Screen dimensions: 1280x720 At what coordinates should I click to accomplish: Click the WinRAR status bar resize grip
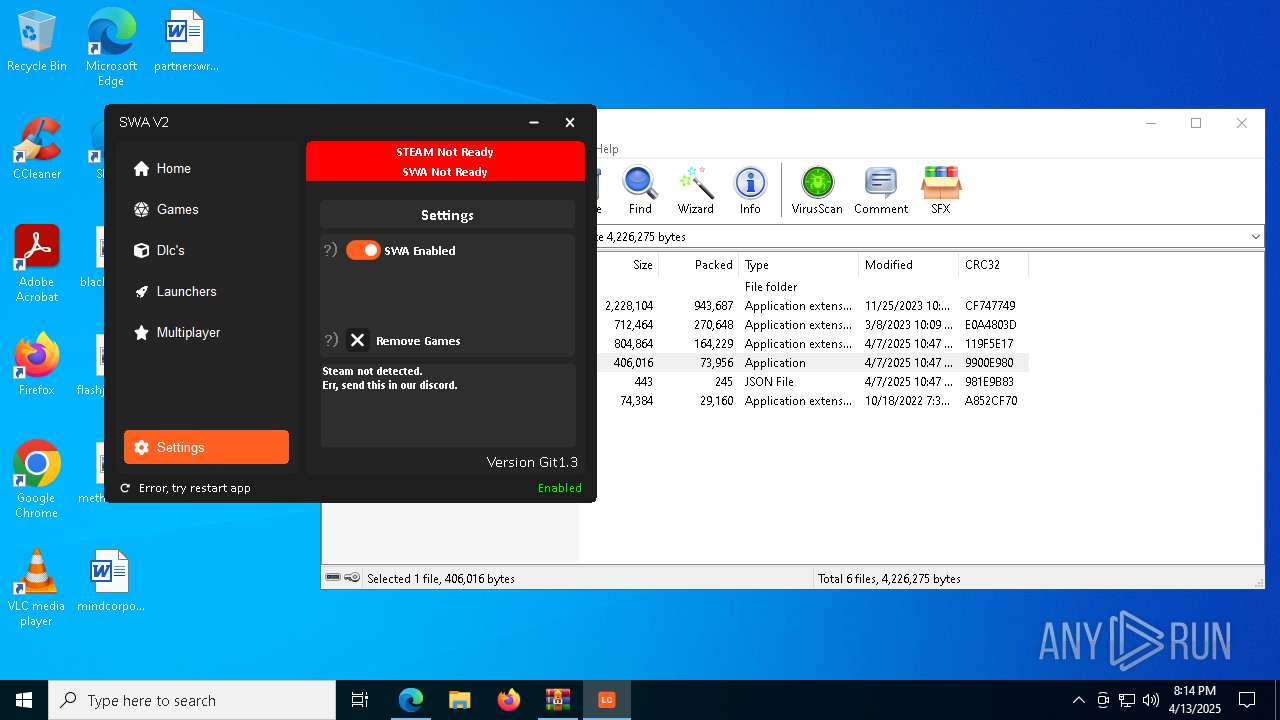point(1257,581)
